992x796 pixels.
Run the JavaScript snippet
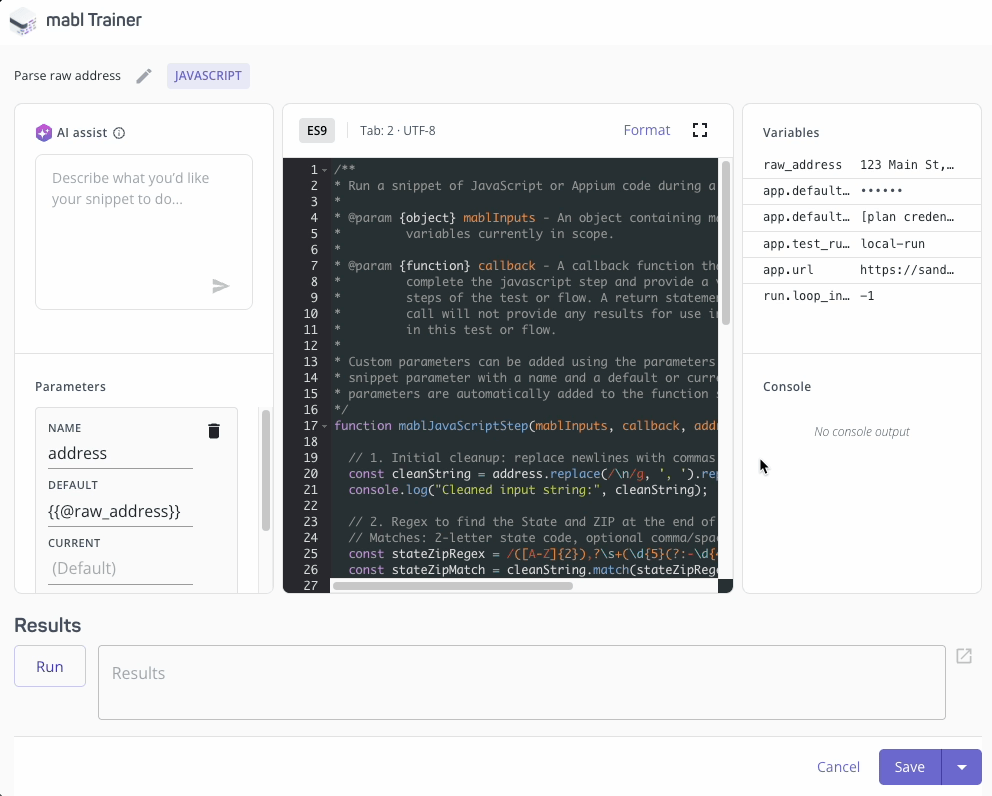click(50, 667)
